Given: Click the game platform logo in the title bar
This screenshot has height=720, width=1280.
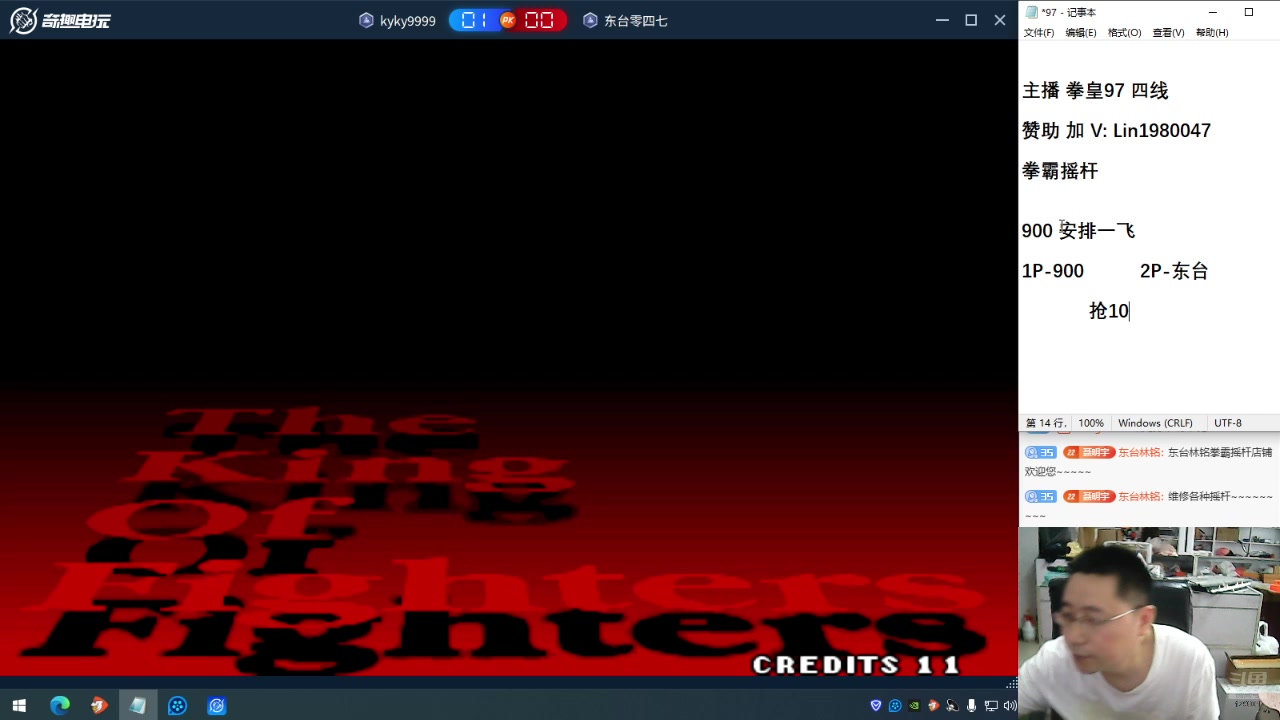Looking at the screenshot, I should point(60,20).
